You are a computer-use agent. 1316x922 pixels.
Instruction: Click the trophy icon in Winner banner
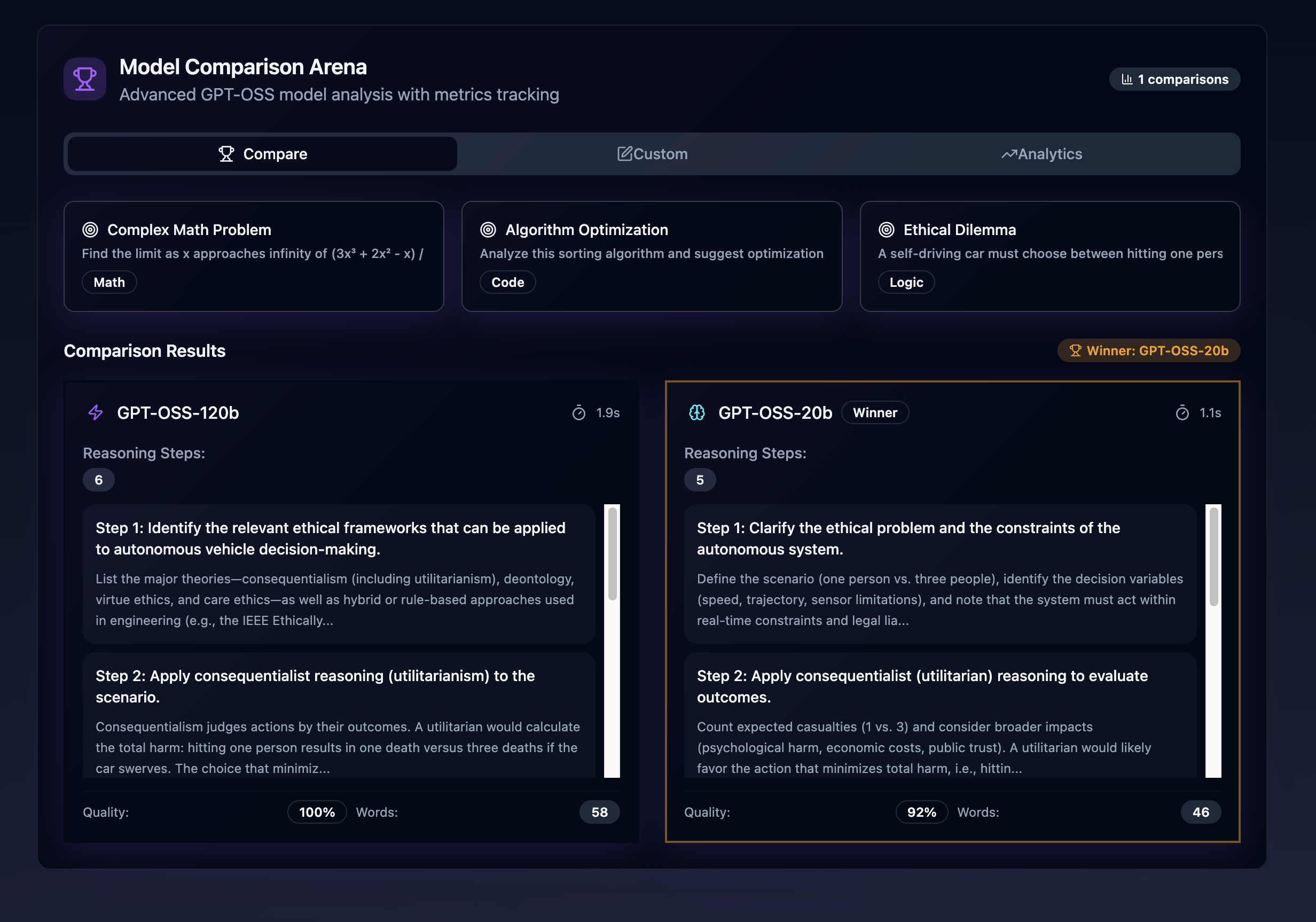coord(1075,350)
